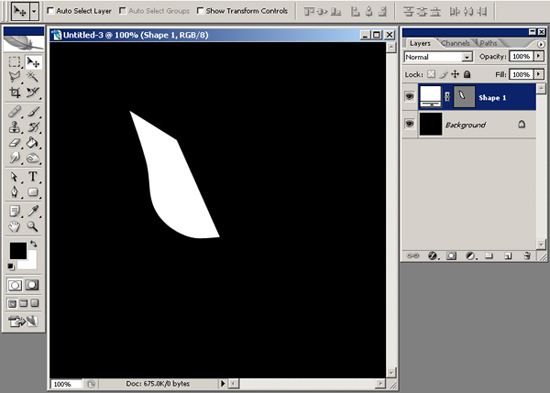Select the Rectangular Marquee tool

click(x=14, y=62)
